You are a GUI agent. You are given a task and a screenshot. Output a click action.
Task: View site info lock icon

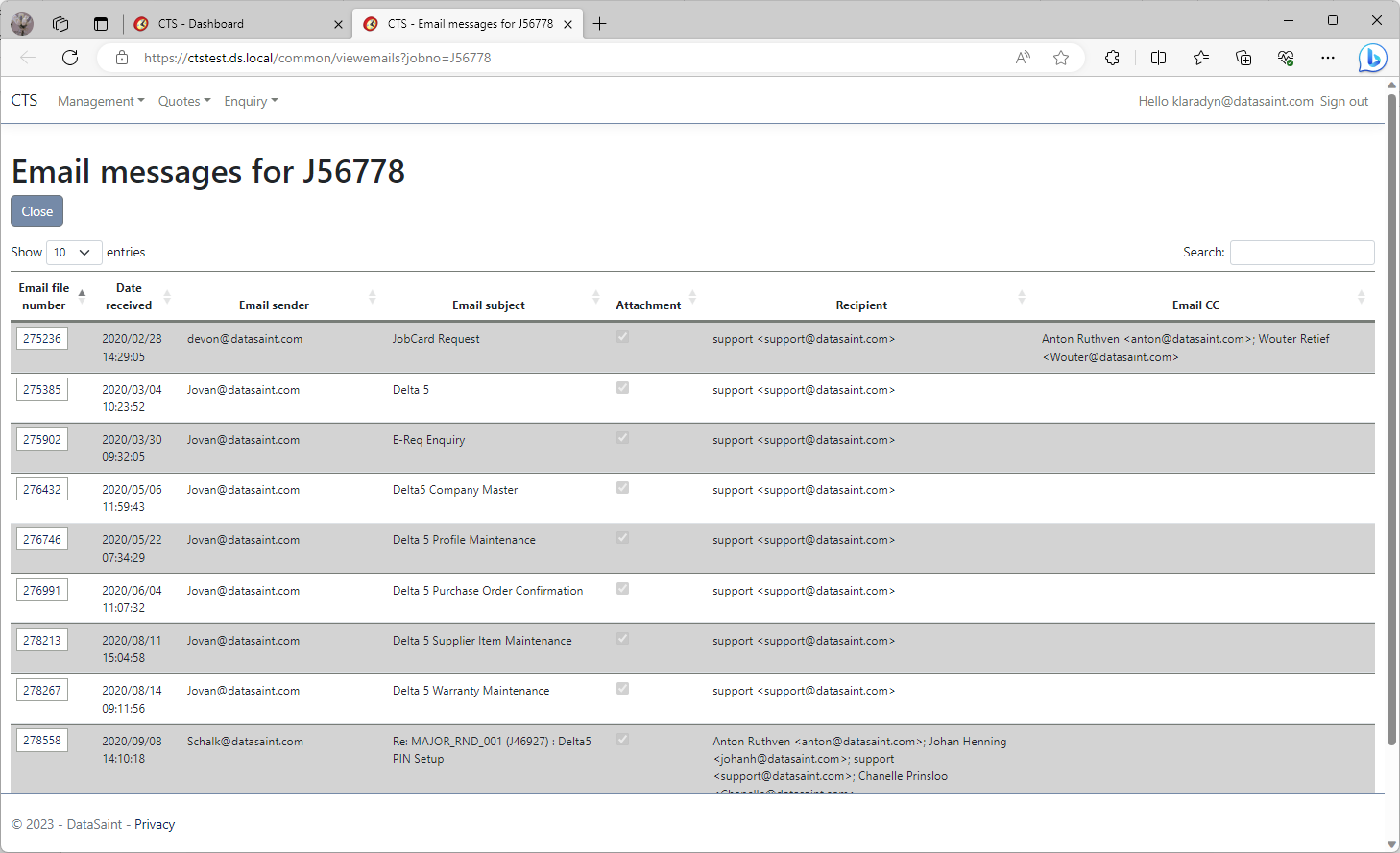pyautogui.click(x=122, y=58)
